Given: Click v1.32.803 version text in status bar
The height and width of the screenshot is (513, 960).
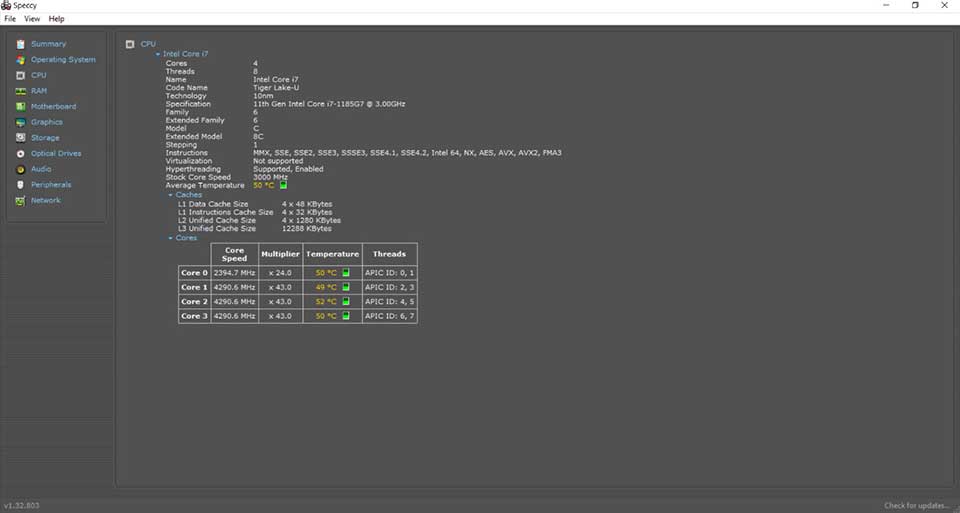Looking at the screenshot, I should [x=21, y=506].
